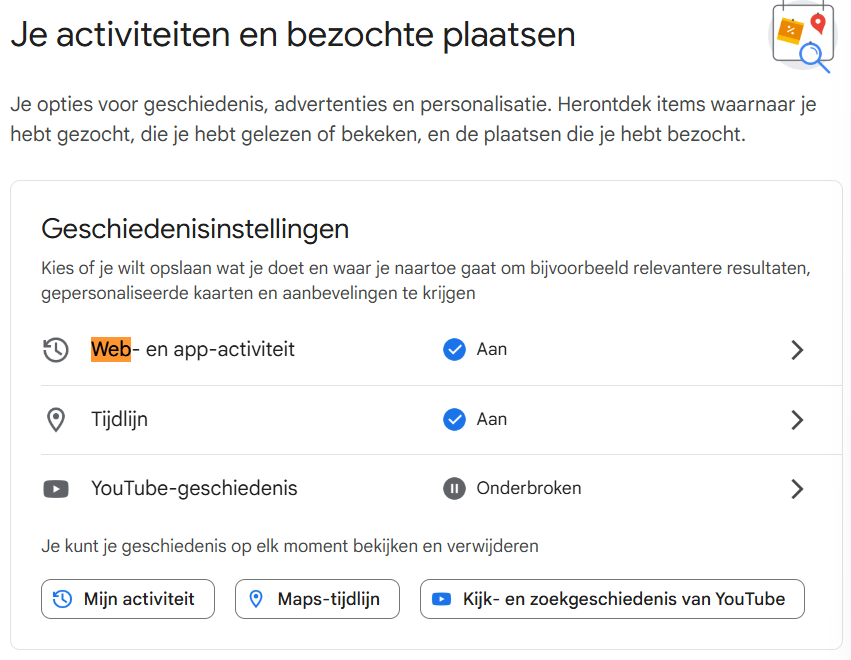
Task: Open the YouTube-geschiedenis settings label
Action: [194, 489]
